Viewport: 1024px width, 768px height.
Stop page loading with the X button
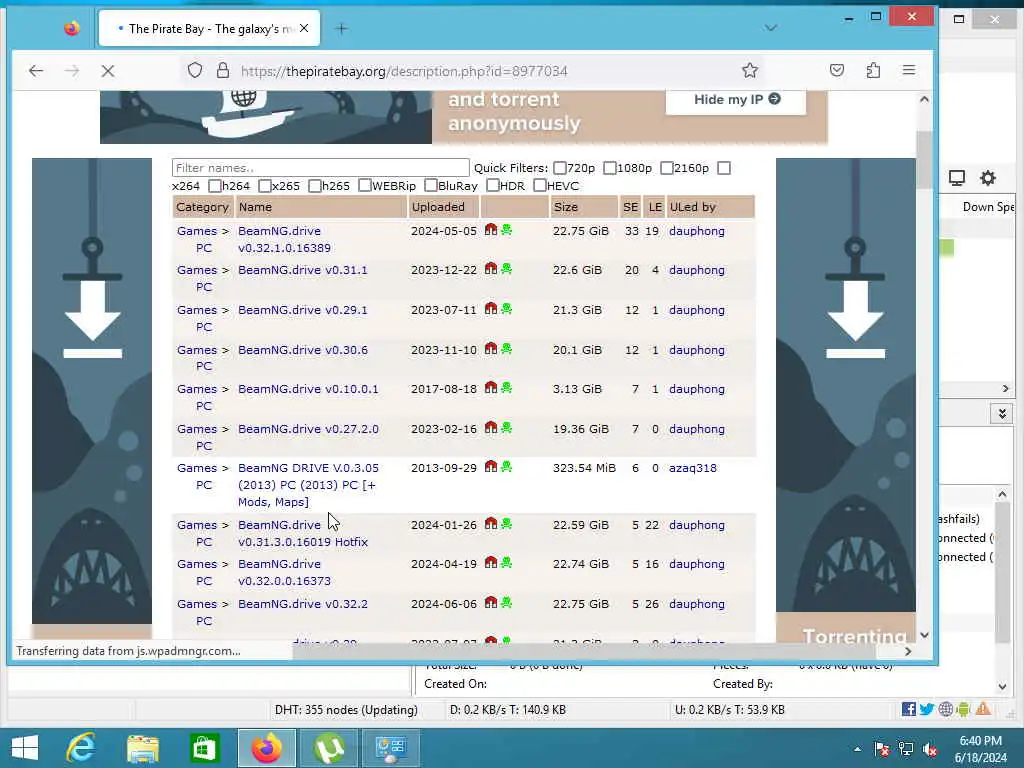coord(108,71)
